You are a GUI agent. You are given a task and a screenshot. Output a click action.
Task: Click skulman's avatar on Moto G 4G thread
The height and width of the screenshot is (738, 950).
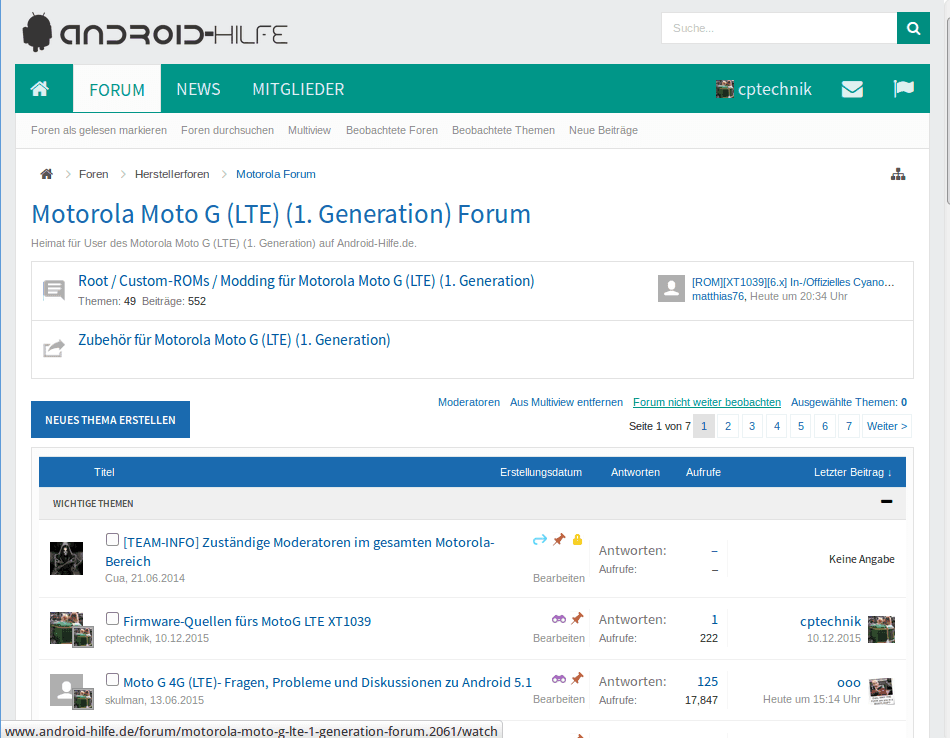pos(66,690)
